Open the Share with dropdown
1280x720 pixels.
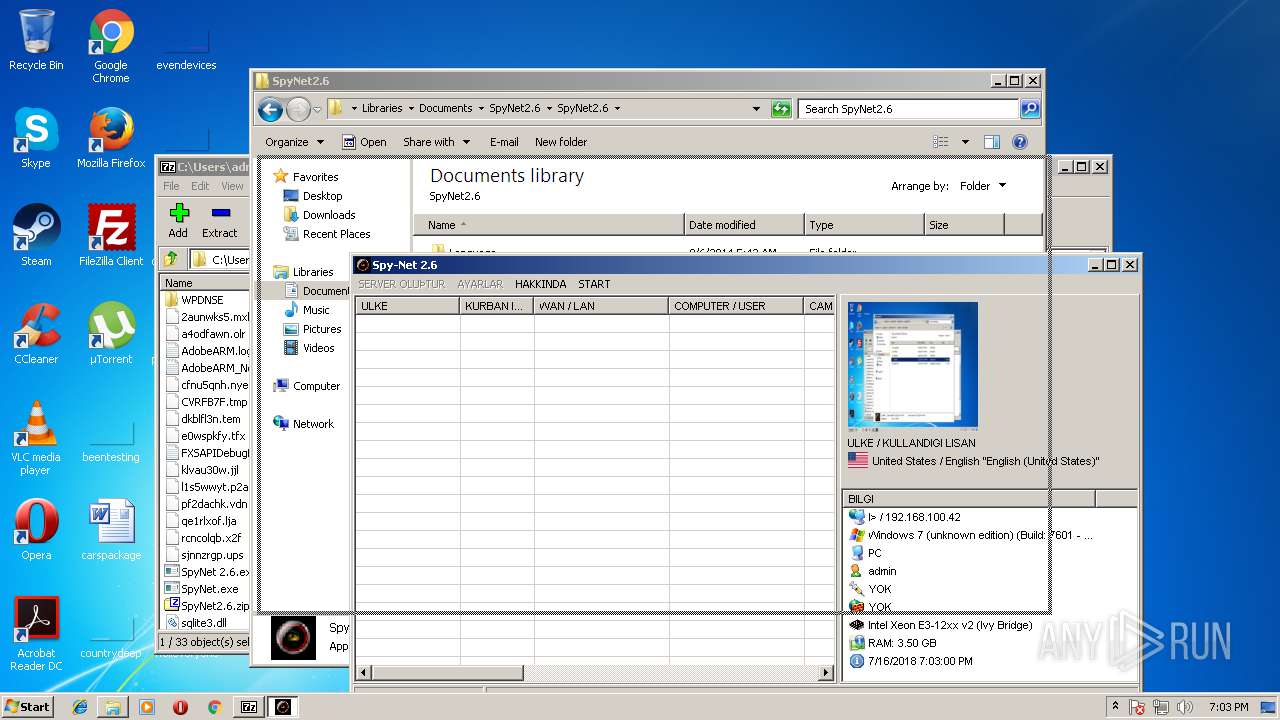pos(436,142)
